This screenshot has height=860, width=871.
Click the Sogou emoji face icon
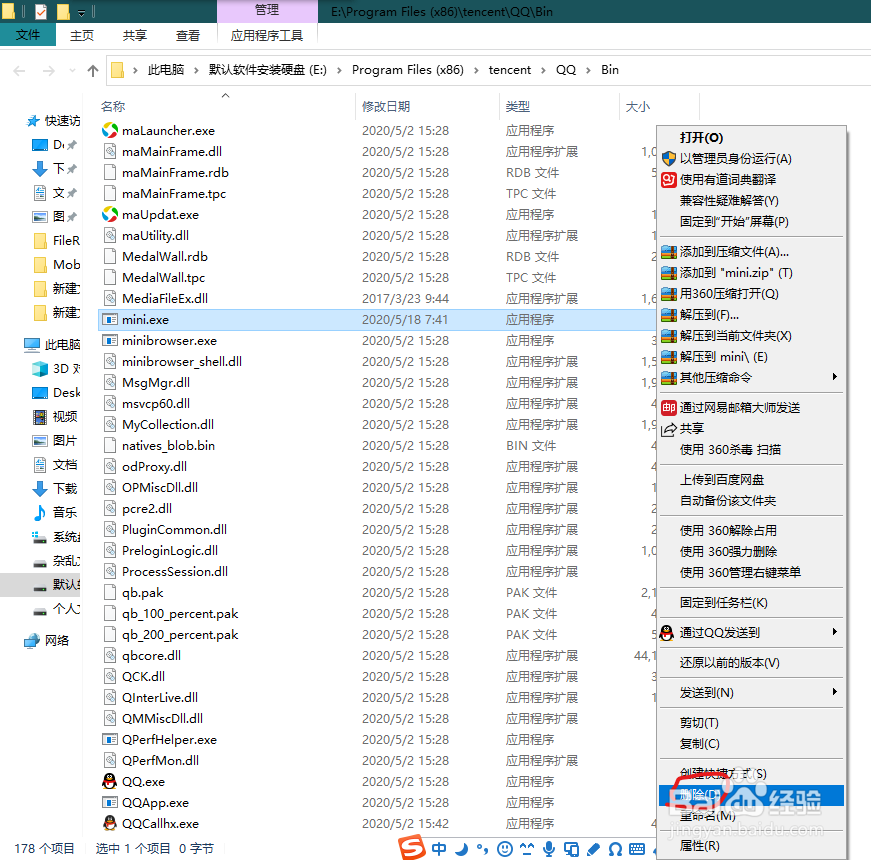[x=504, y=848]
